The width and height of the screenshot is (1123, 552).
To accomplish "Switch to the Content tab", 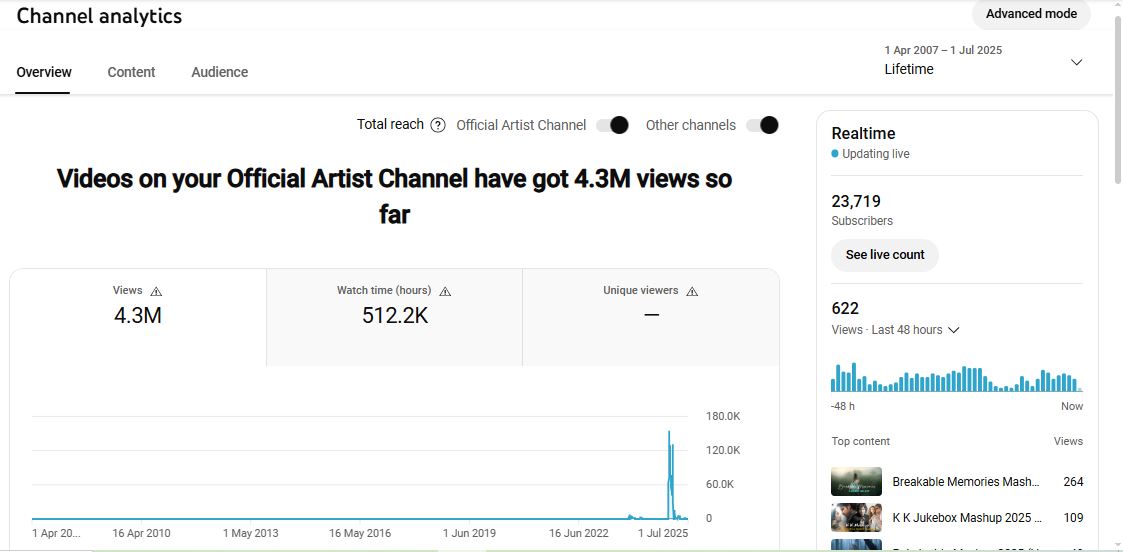I will 131,72.
